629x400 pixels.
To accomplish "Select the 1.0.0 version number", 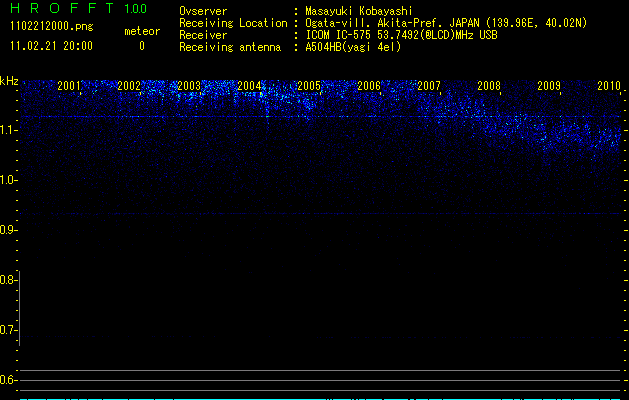I will point(135,9).
